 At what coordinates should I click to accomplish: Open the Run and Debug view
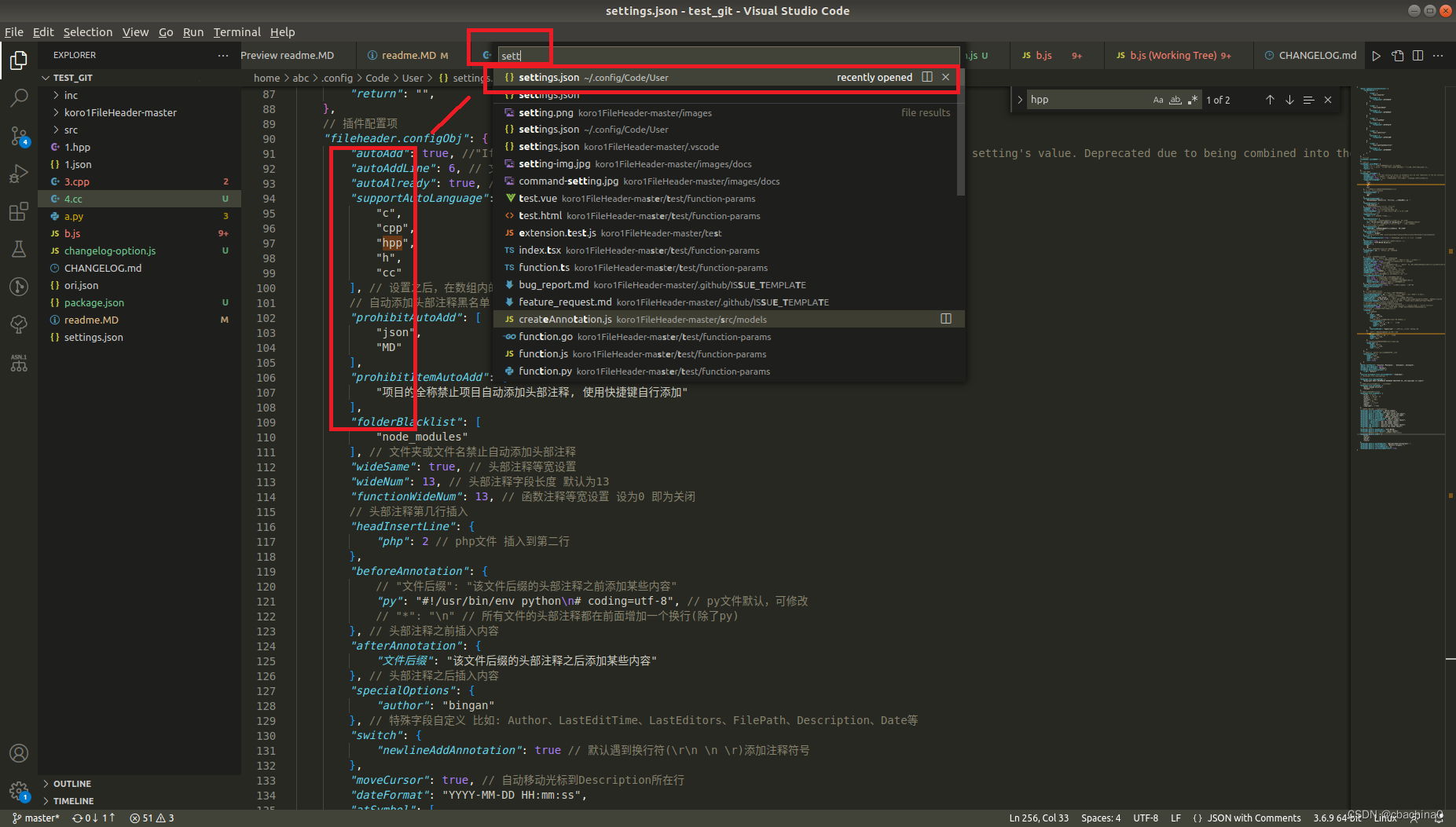(19, 174)
